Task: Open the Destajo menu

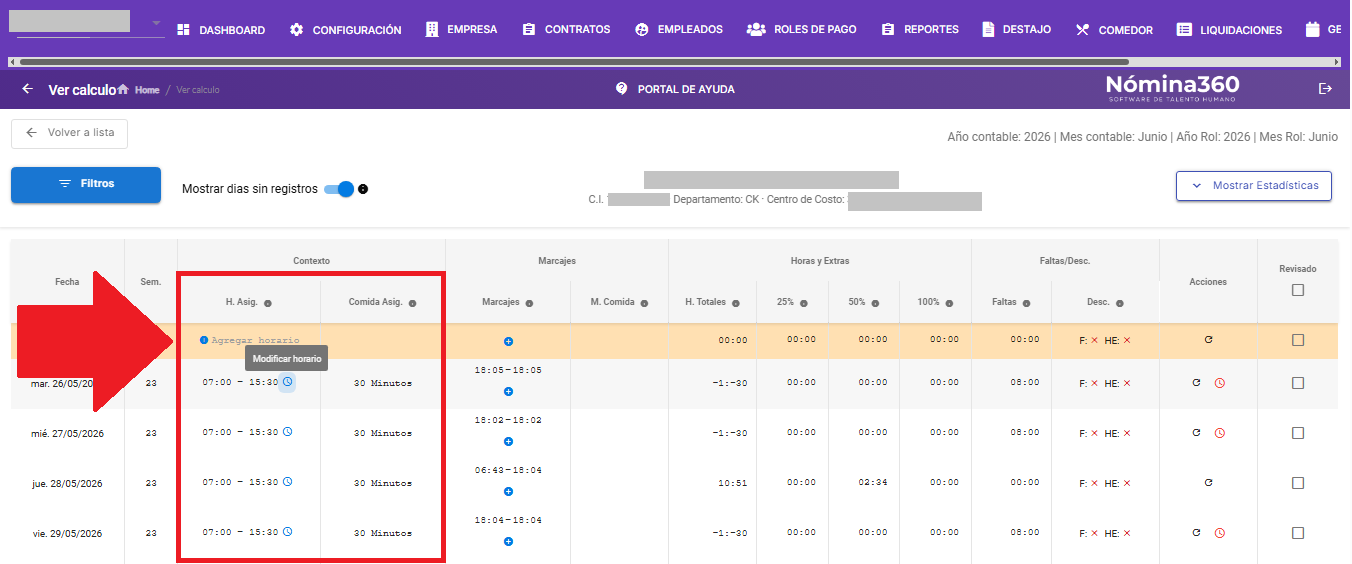Action: tap(1017, 30)
